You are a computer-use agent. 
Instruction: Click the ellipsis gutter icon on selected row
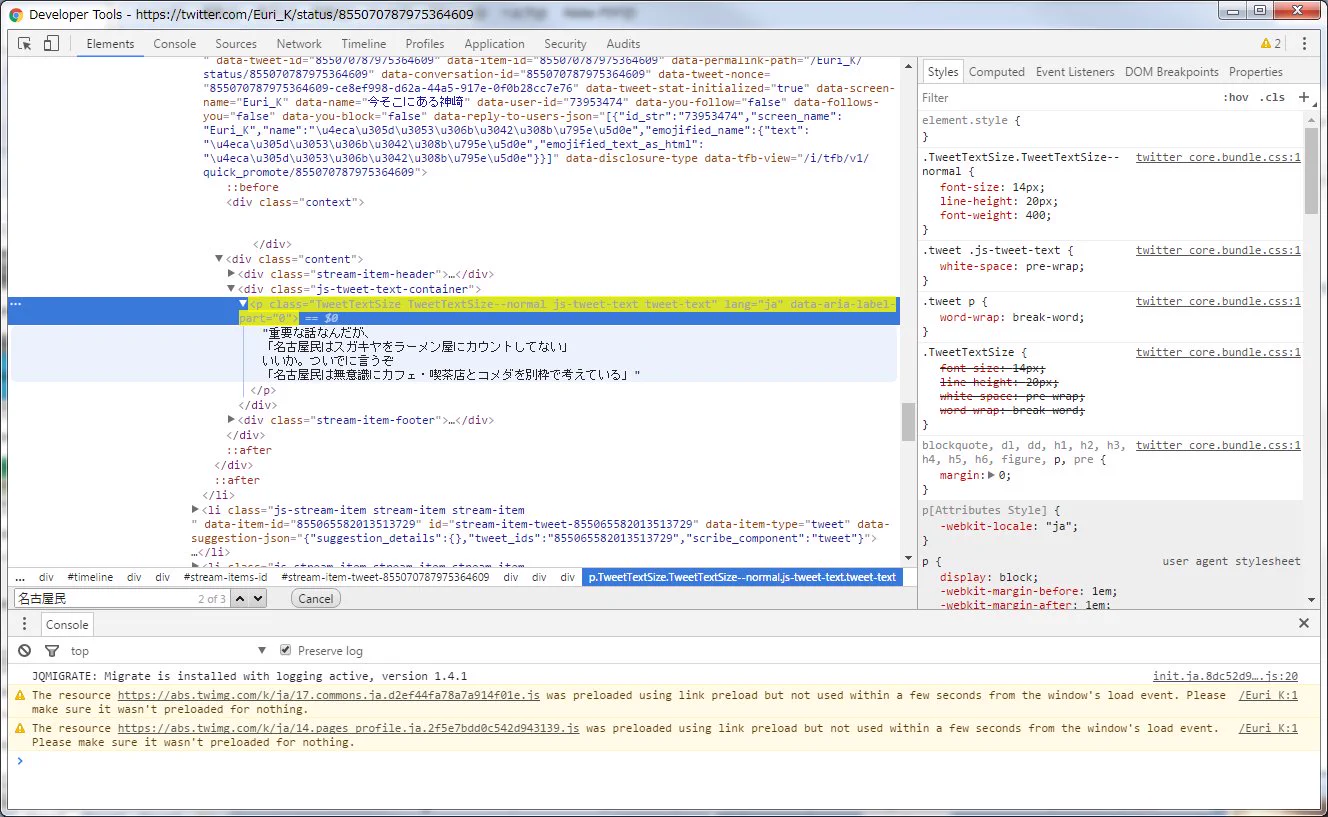point(16,303)
